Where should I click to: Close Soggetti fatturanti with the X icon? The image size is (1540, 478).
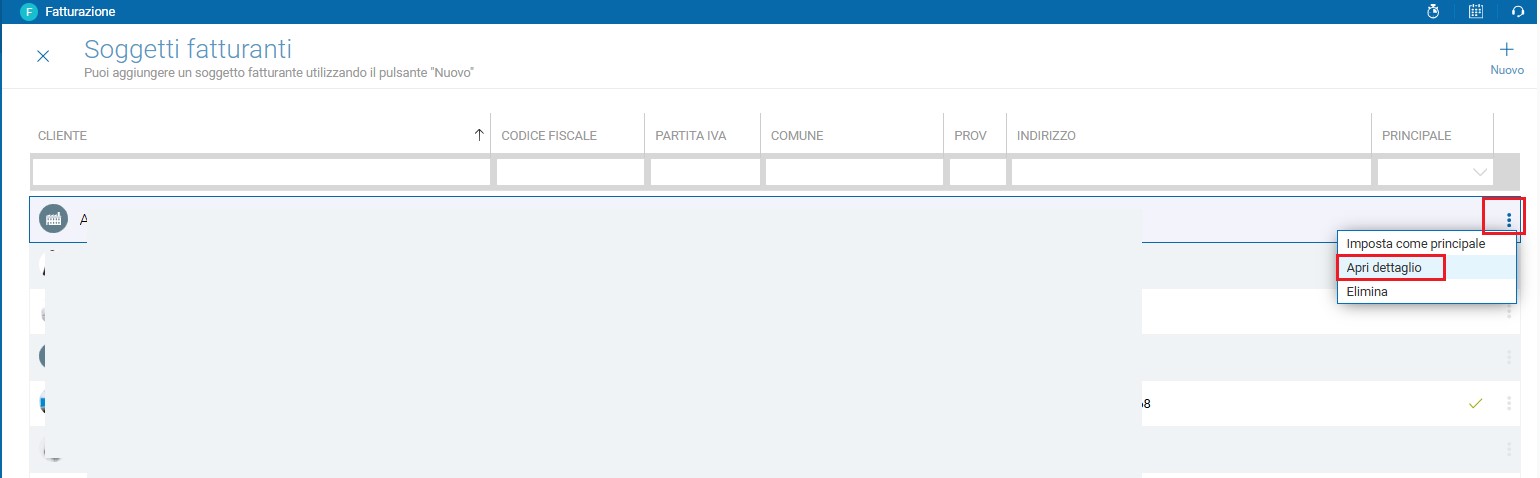click(43, 56)
